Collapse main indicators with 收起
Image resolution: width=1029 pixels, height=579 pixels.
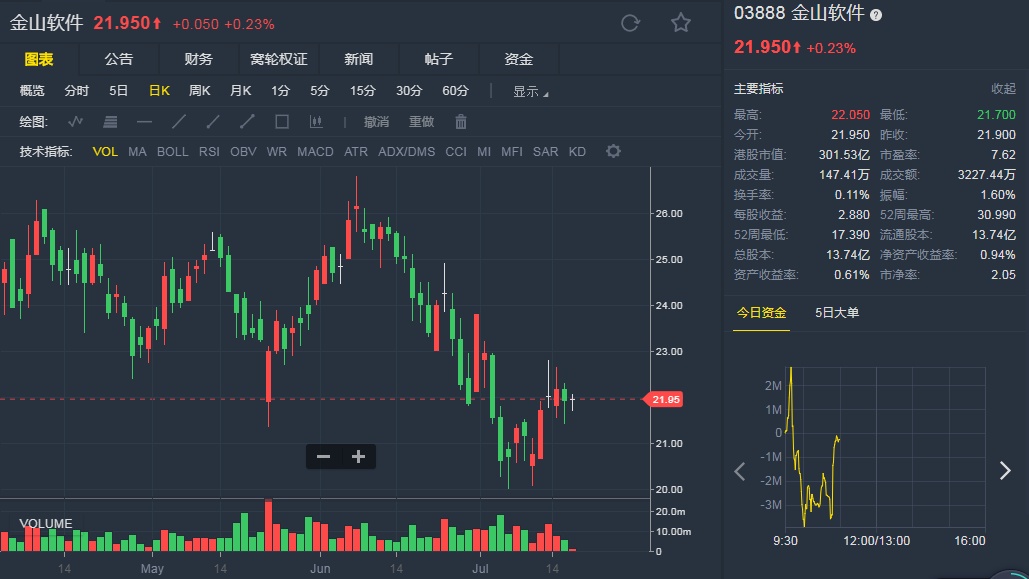(x=1003, y=89)
